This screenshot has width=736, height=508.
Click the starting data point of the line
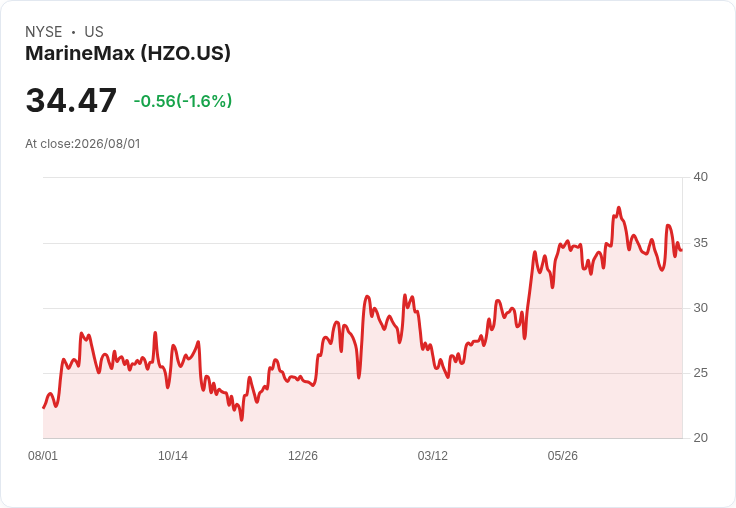[x=44, y=408]
